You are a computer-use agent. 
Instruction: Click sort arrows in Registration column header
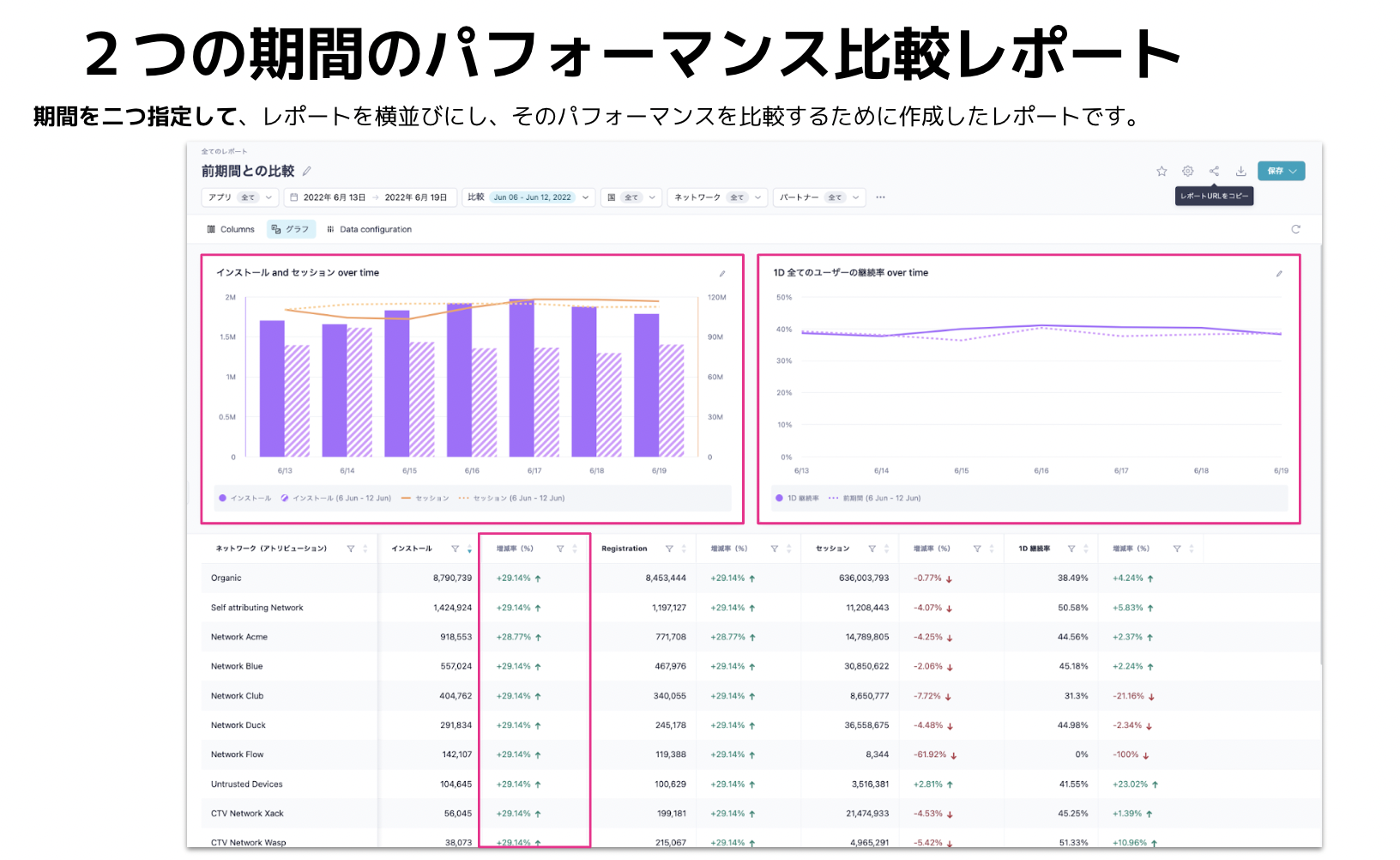click(684, 548)
